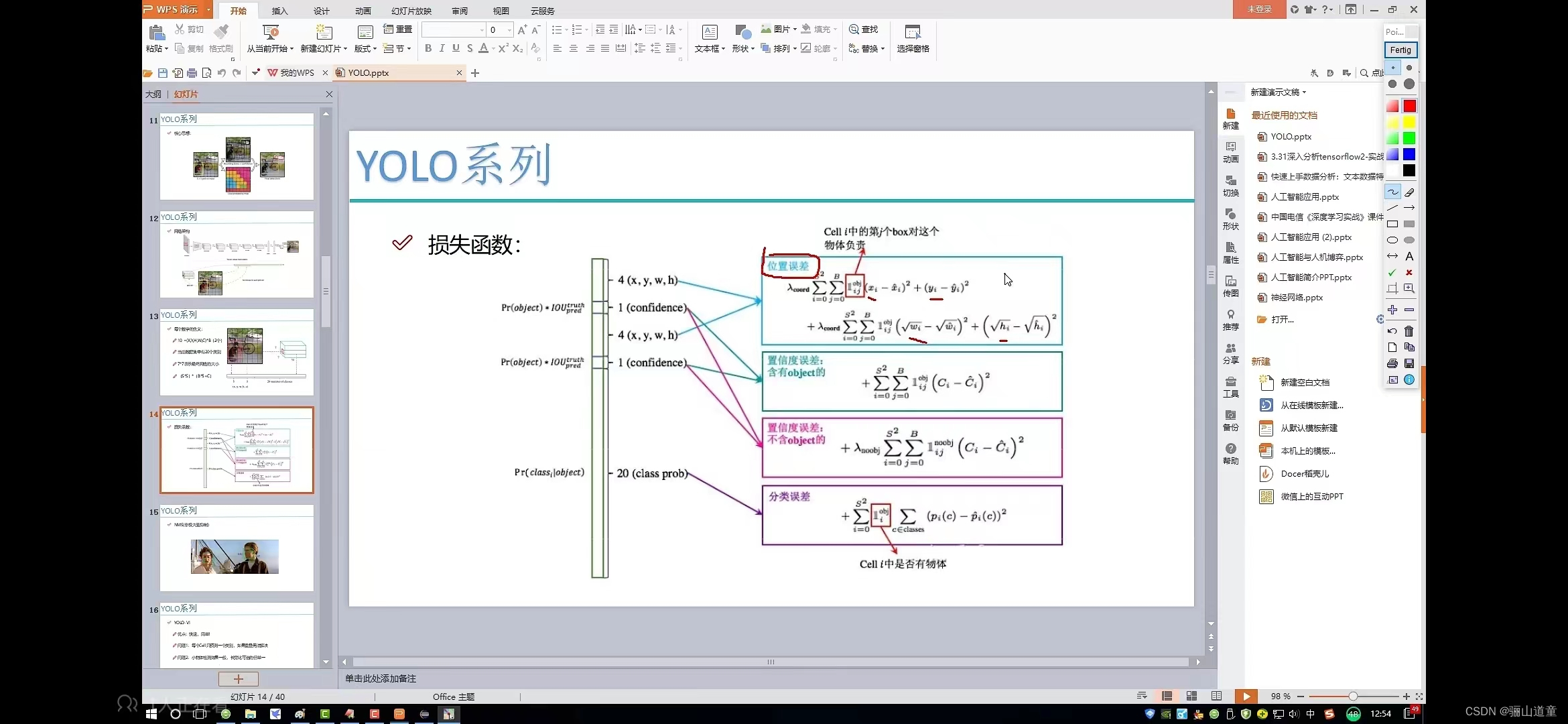Click the save icon in quick access bar
The image size is (1568, 724).
coord(163,73)
